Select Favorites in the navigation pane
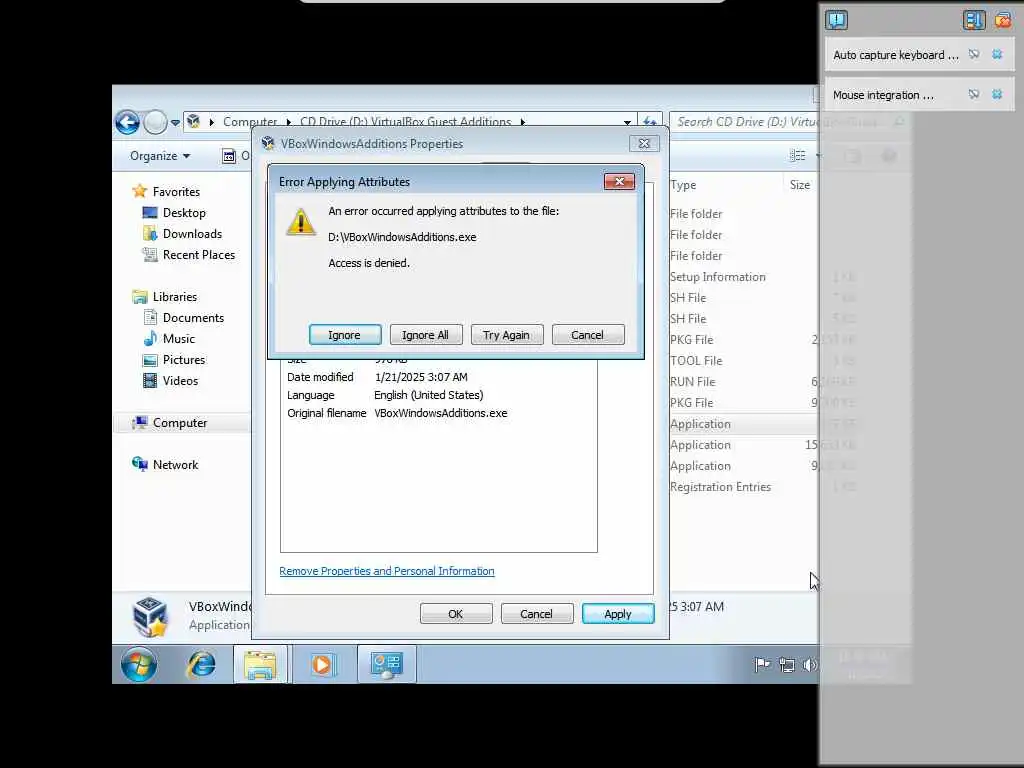The width and height of the screenshot is (1024, 768). click(176, 192)
